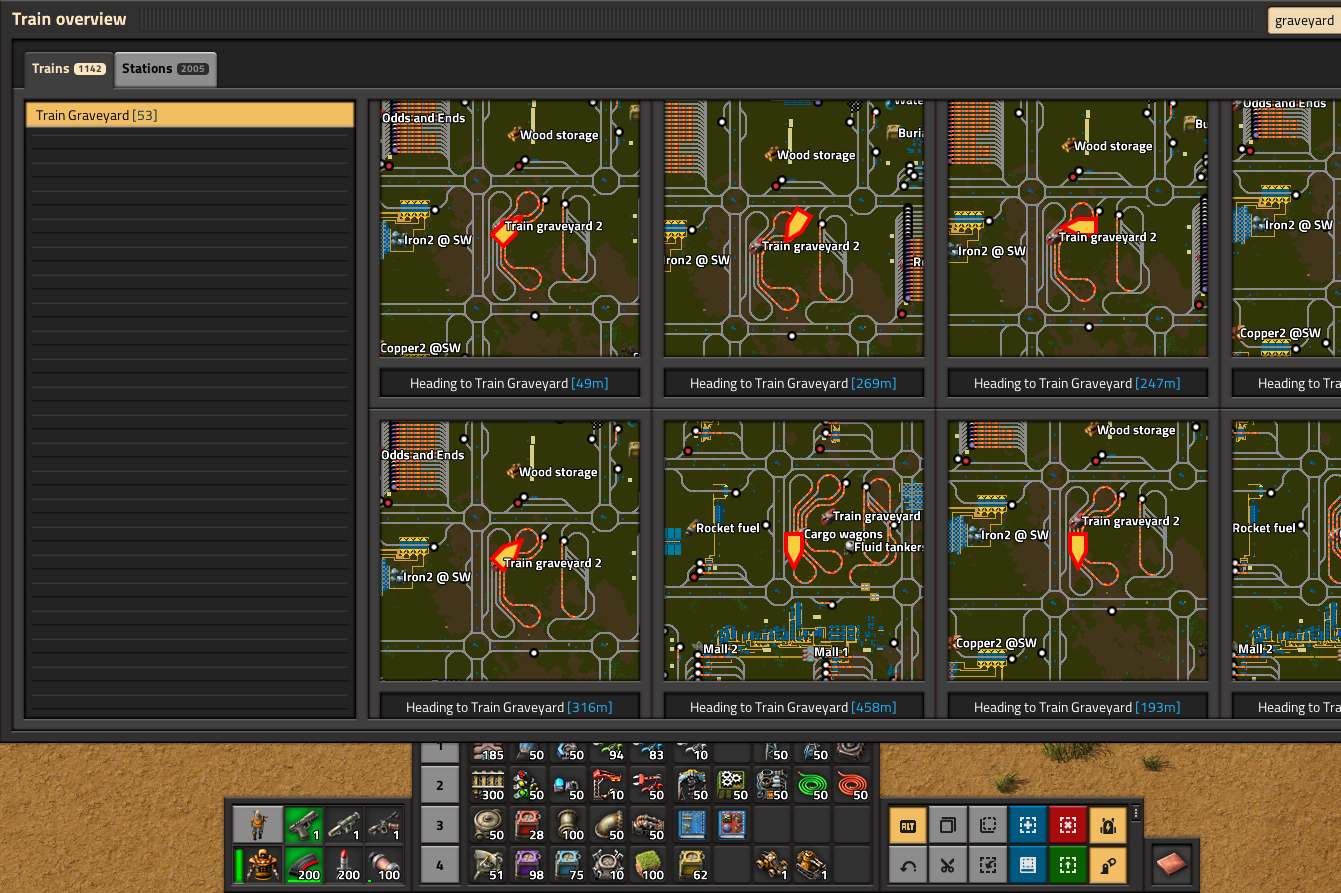The height and width of the screenshot is (893, 1341).
Task: Pick the car item in hotbar row 4
Action: point(772,865)
